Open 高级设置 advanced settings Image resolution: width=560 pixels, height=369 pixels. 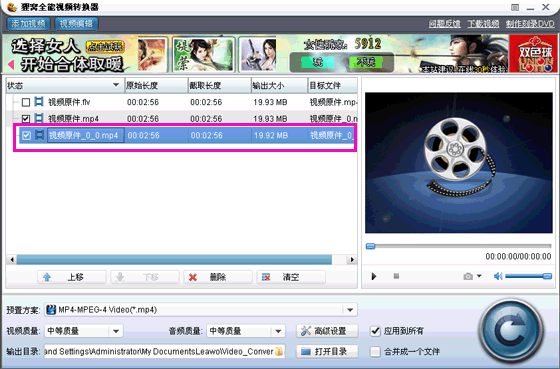[327, 331]
